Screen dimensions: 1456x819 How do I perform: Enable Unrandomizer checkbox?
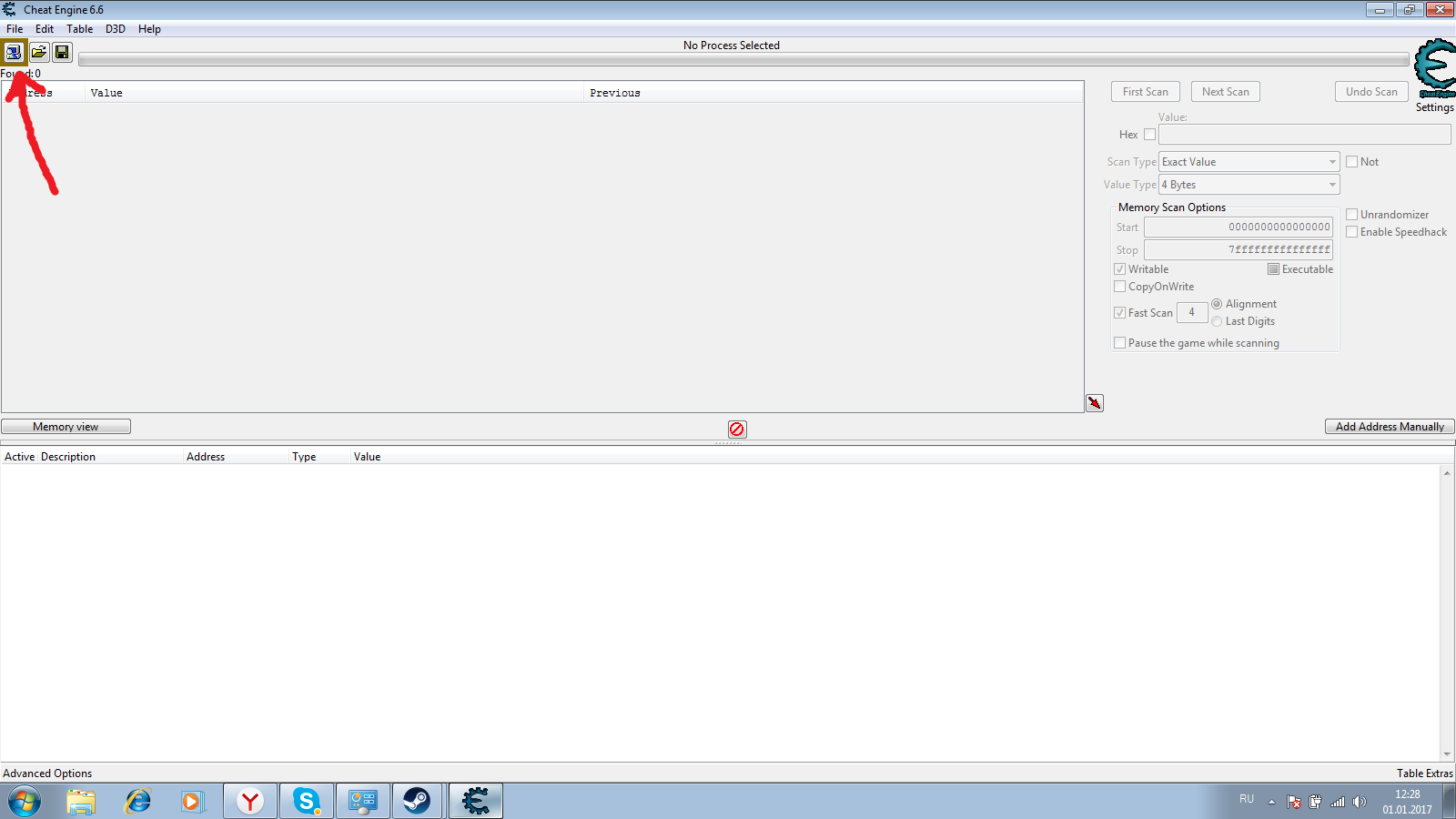click(1352, 215)
